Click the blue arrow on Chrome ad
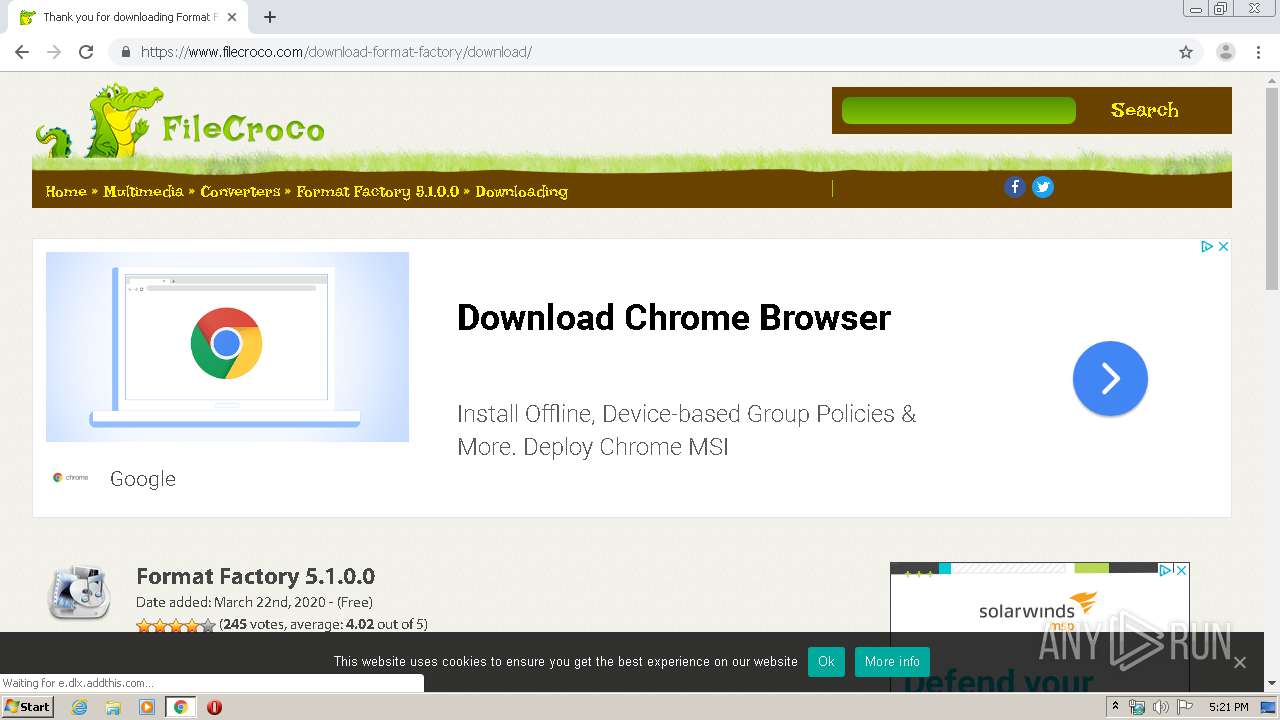The width and height of the screenshot is (1280, 720). 1110,378
